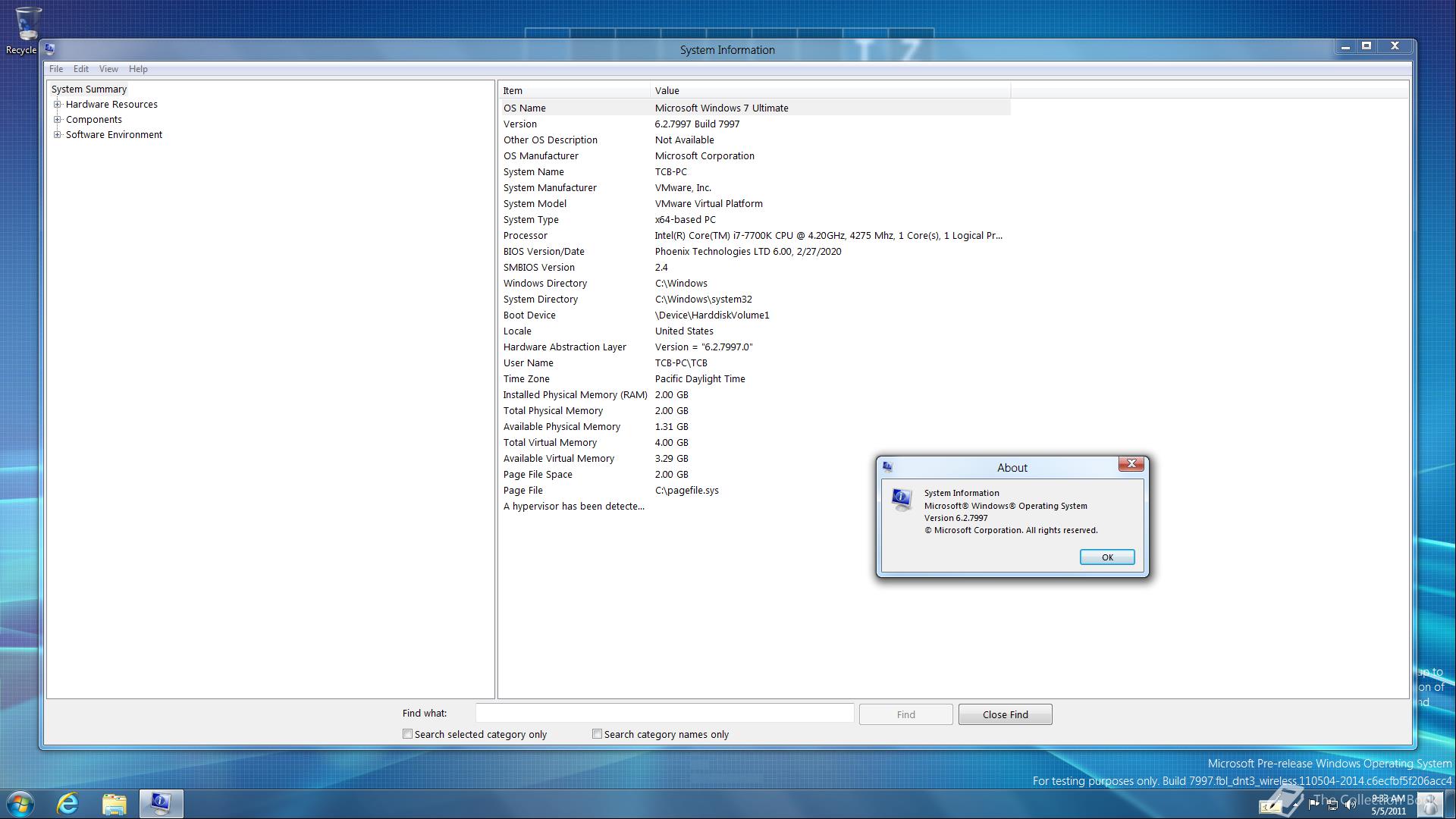Viewport: 1456px width, 819px height.
Task: Close the About dialog with X
Action: 1131,464
